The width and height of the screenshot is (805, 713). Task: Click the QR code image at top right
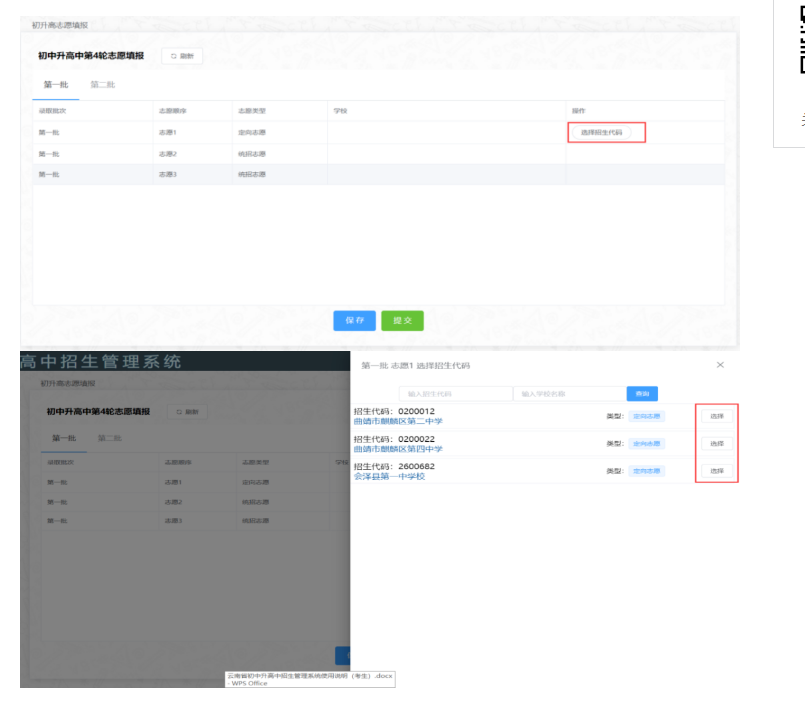pos(802,40)
